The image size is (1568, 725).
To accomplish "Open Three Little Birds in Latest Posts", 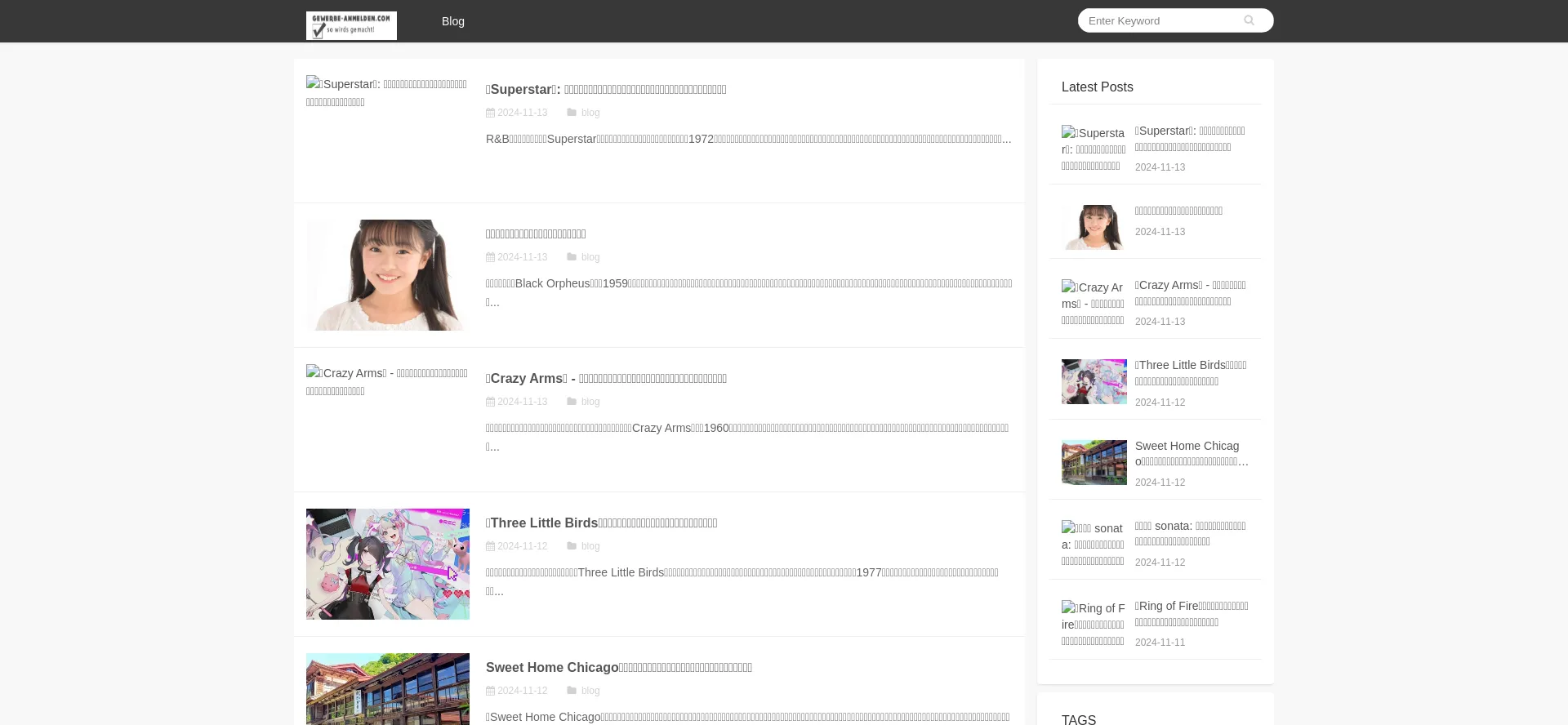I will pos(1192,373).
